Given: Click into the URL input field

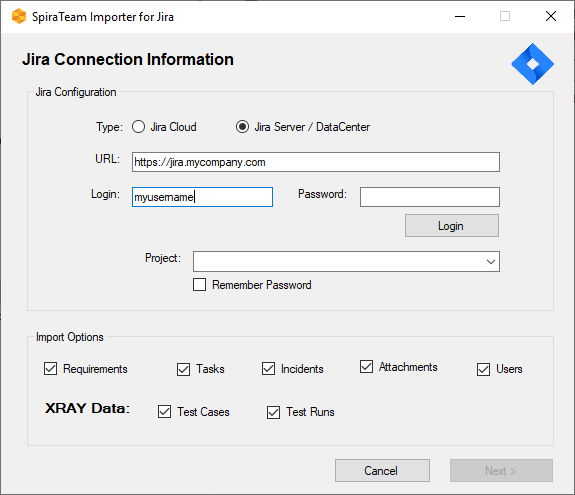Looking at the screenshot, I should click(316, 162).
